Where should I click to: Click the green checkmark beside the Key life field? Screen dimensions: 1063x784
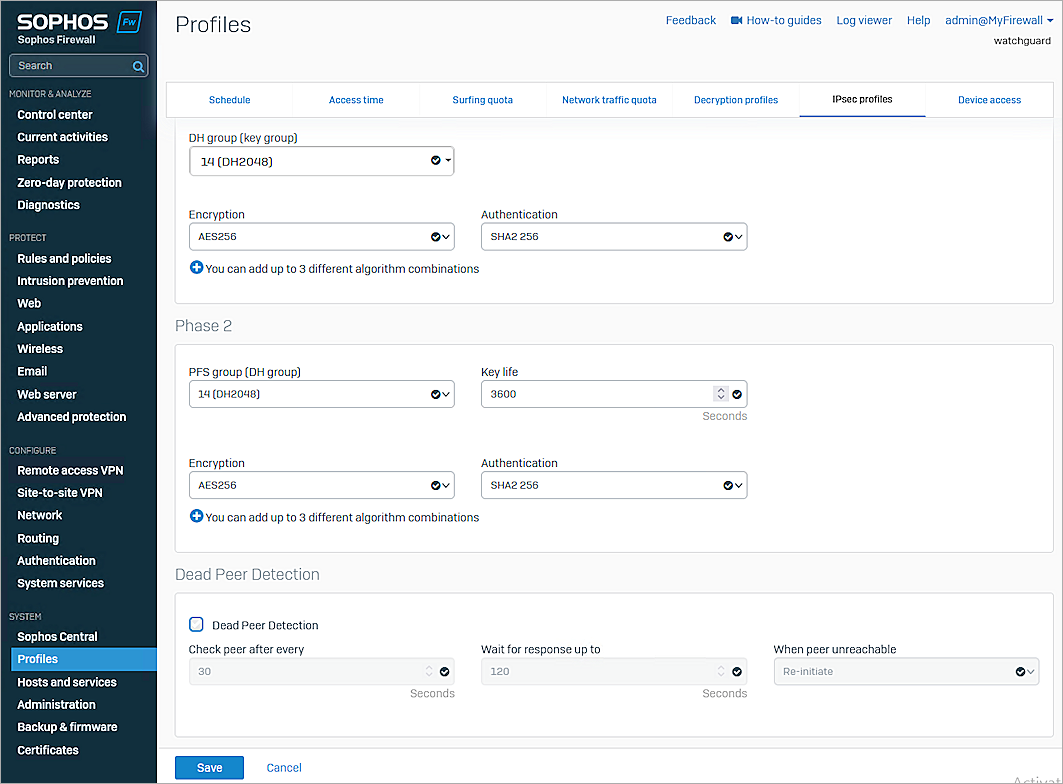(737, 394)
